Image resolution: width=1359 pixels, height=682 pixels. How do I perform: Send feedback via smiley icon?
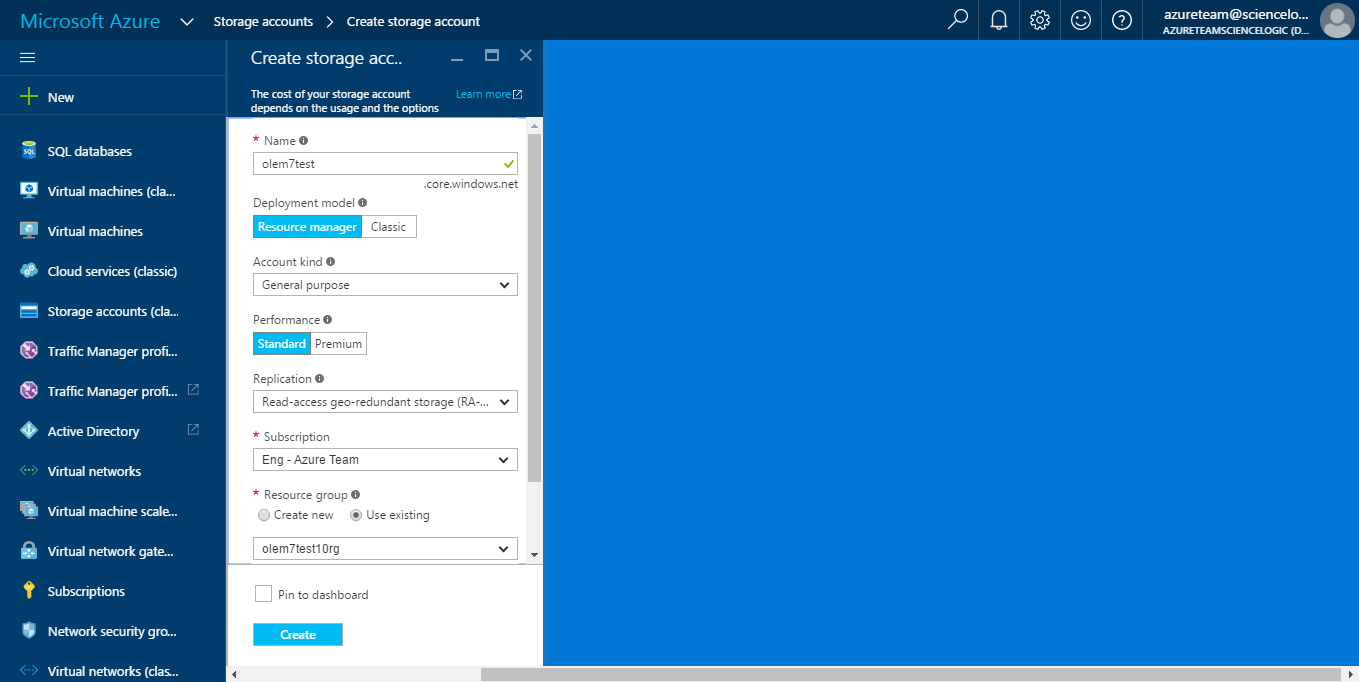1081,20
